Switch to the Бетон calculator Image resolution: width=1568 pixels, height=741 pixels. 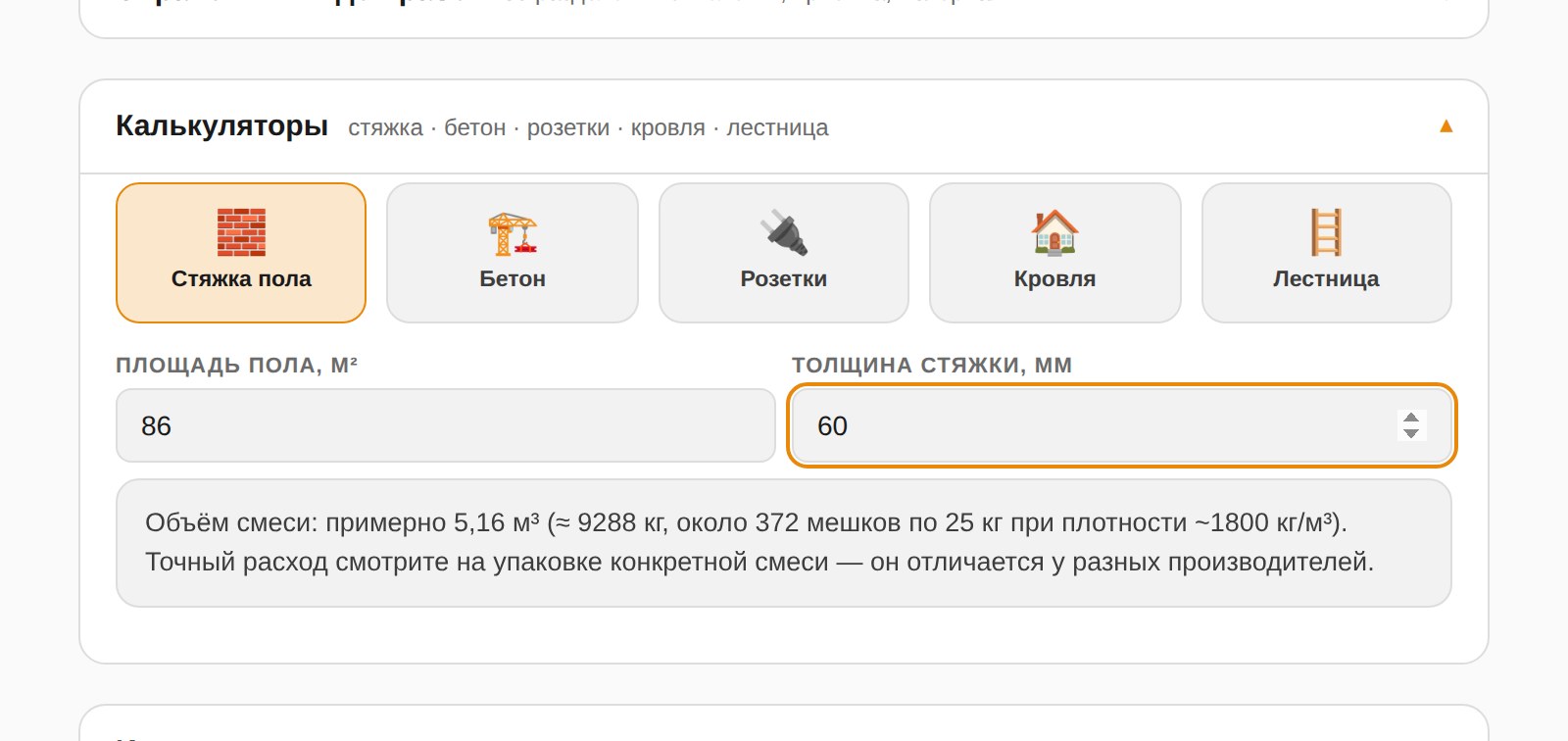coord(513,253)
